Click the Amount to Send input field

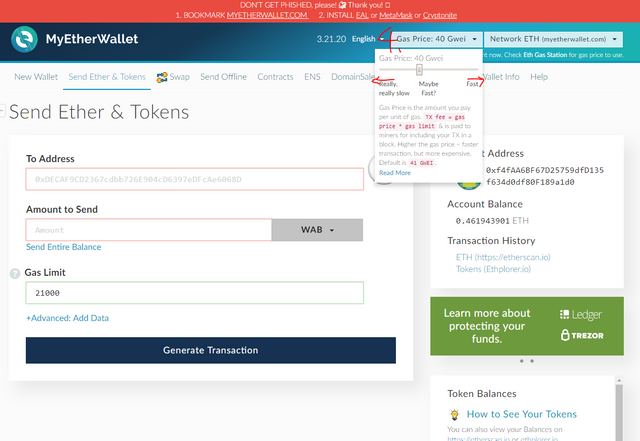(x=149, y=230)
